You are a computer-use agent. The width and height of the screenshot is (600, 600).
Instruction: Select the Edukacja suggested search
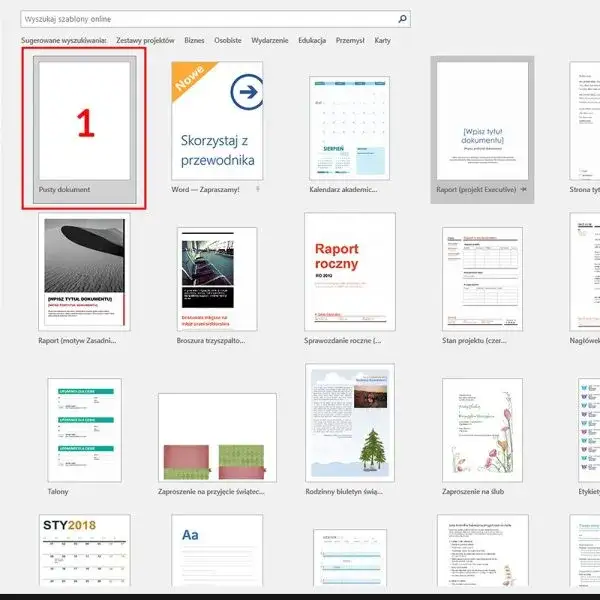click(312, 40)
